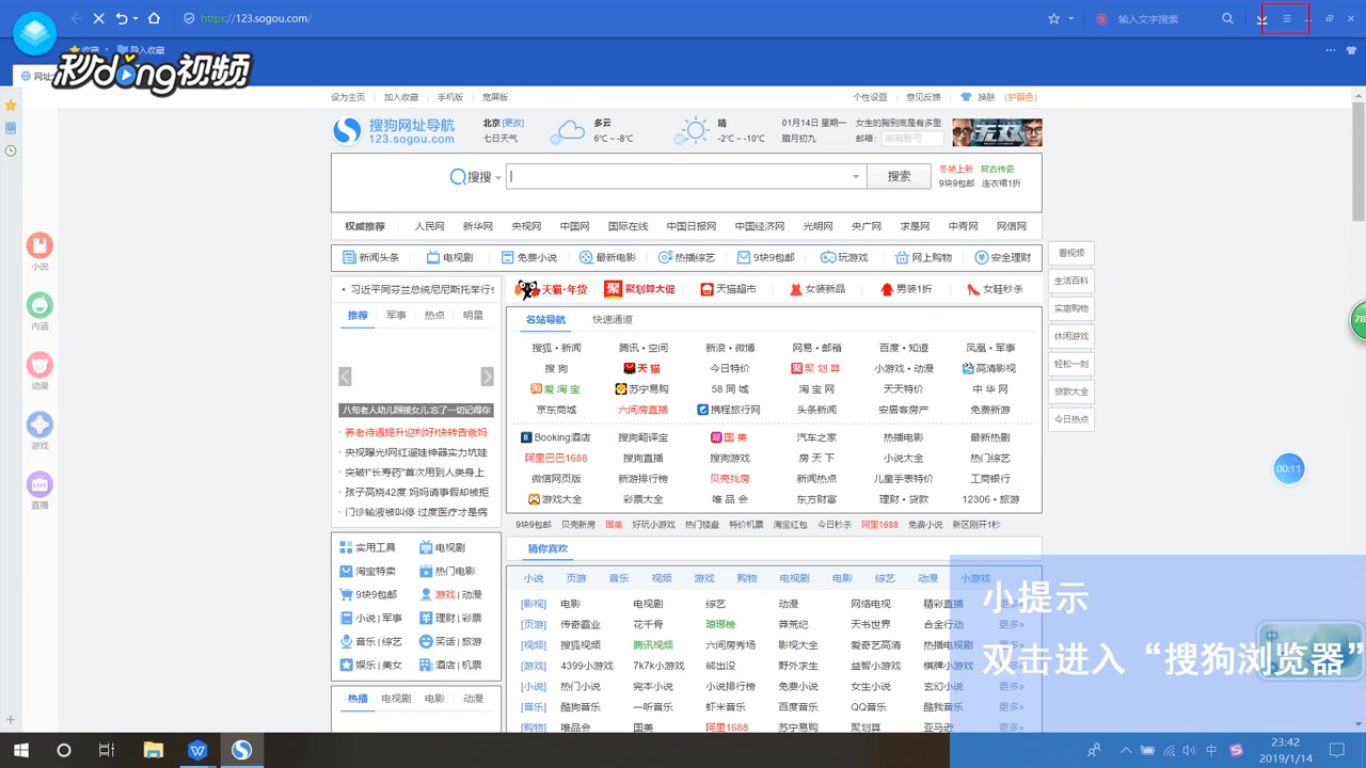This screenshot has height=768, width=1366.
Task: Switch to 热点 news tab
Action: click(x=434, y=315)
